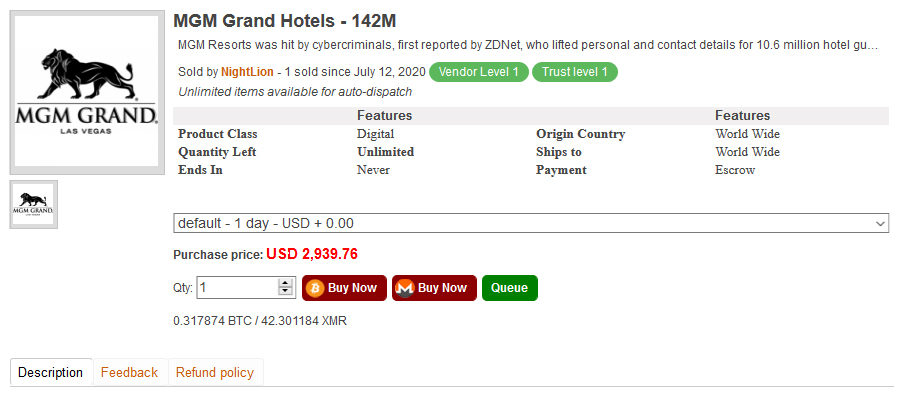The image size is (900, 400).
Task: Click the Qty input field
Action: pyautogui.click(x=237, y=288)
